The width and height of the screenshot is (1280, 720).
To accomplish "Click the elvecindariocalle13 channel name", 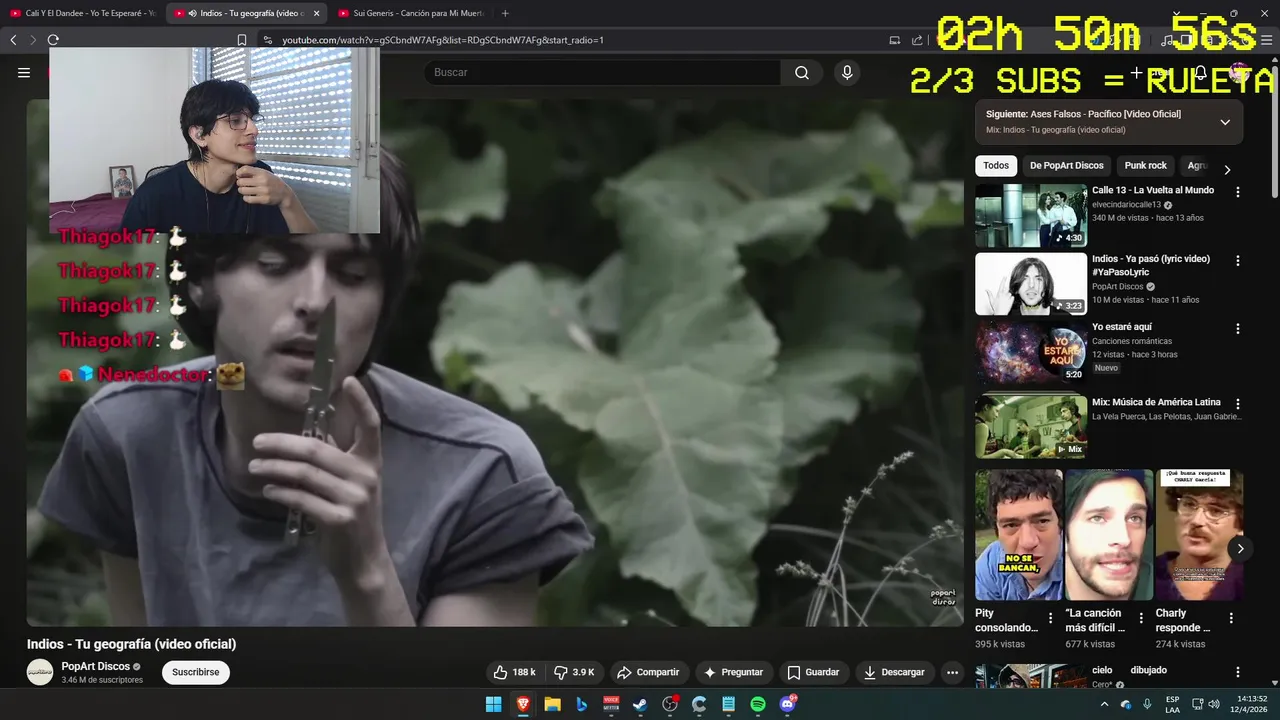I will (1126, 205).
